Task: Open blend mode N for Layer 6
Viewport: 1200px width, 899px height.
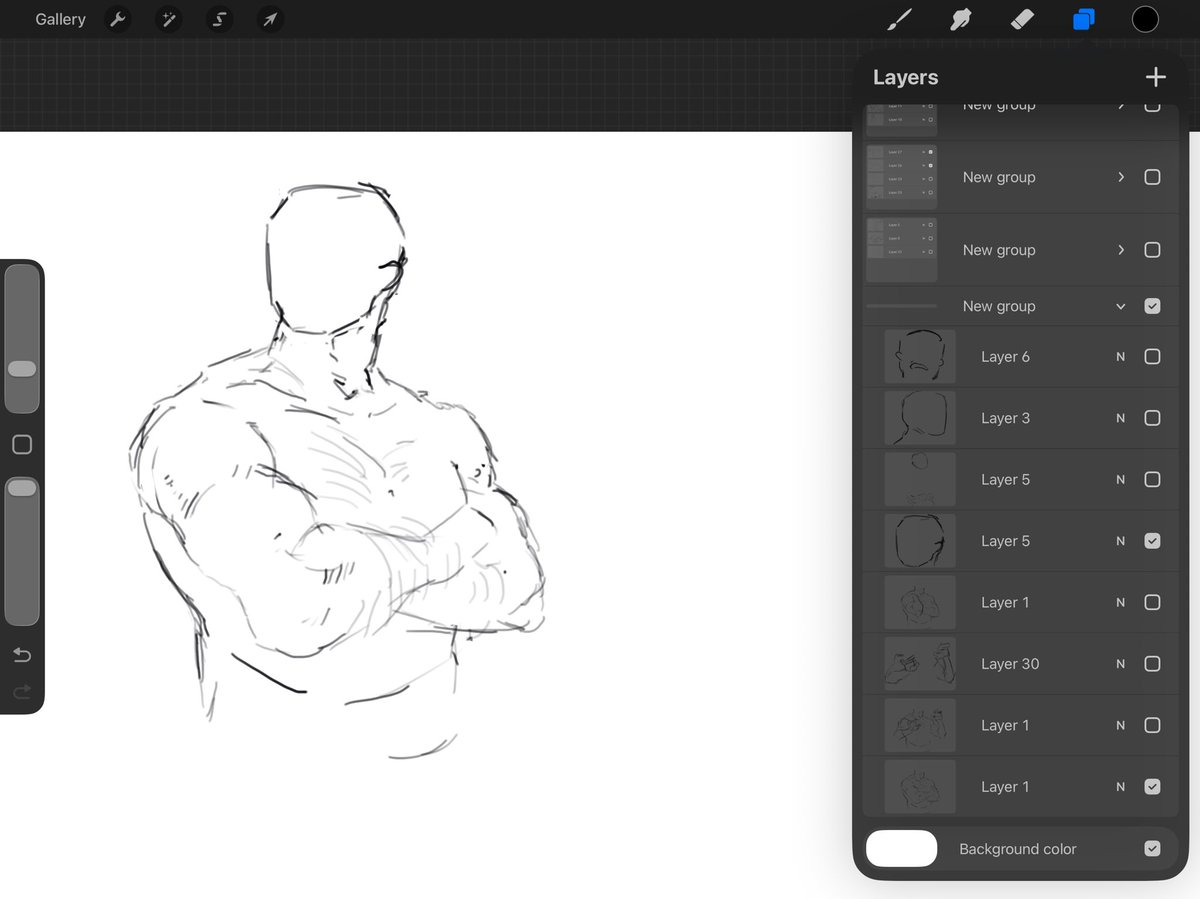Action: coord(1121,356)
